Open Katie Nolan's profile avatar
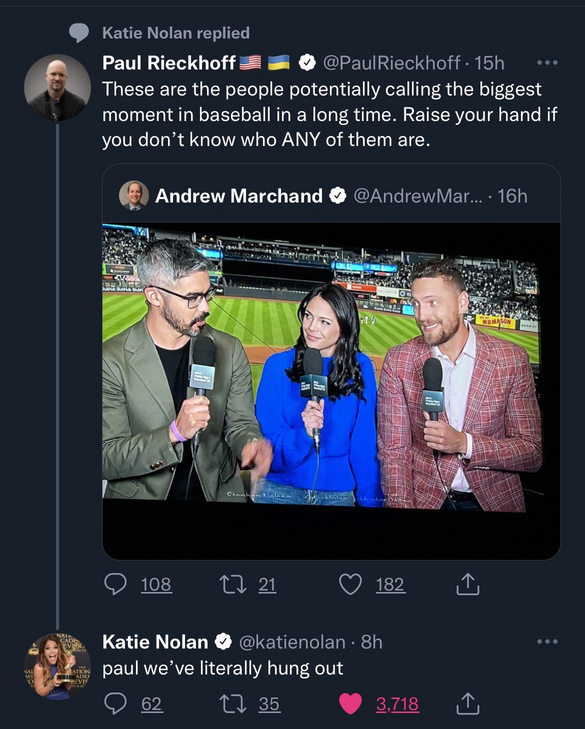The height and width of the screenshot is (729, 585). (x=57, y=666)
